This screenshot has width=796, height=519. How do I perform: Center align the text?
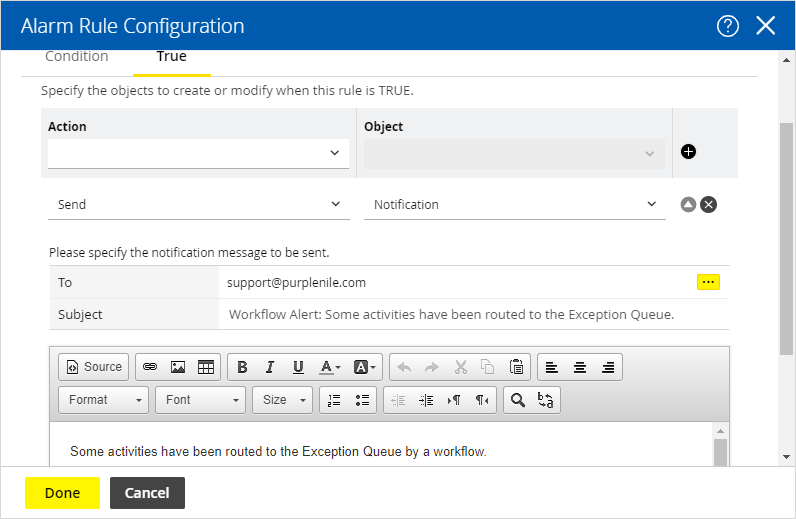(x=580, y=367)
